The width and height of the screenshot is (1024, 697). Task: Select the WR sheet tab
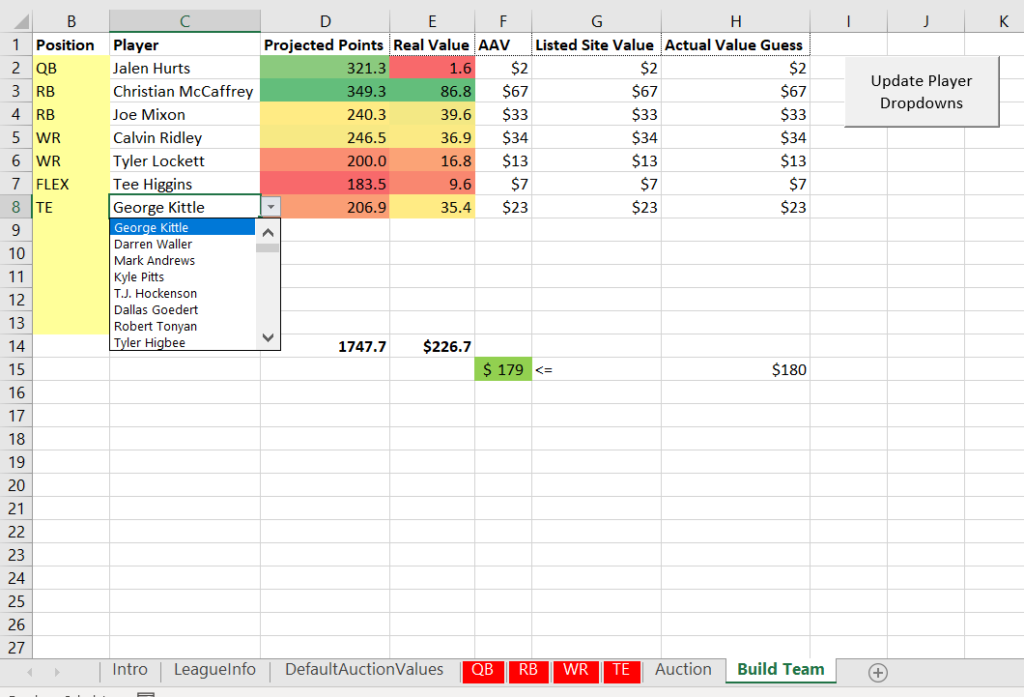(x=575, y=671)
